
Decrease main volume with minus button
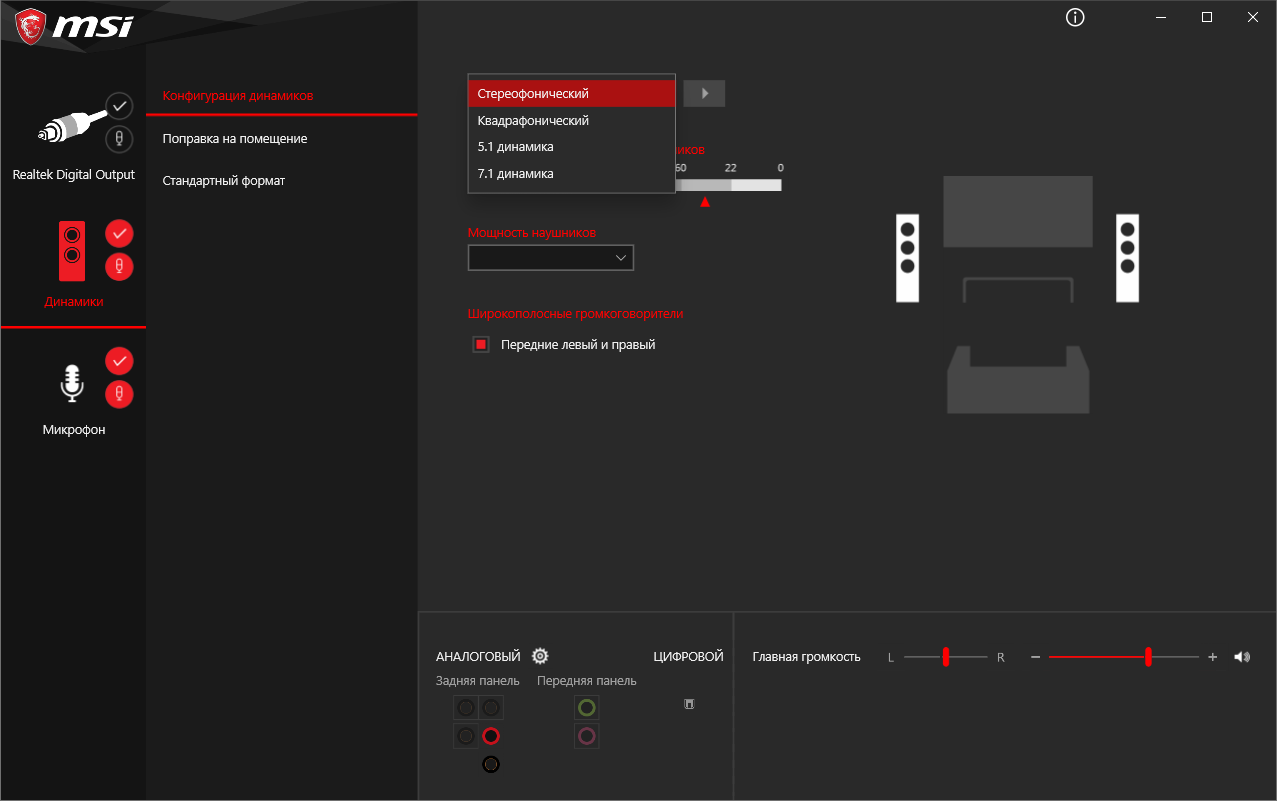coord(1035,657)
